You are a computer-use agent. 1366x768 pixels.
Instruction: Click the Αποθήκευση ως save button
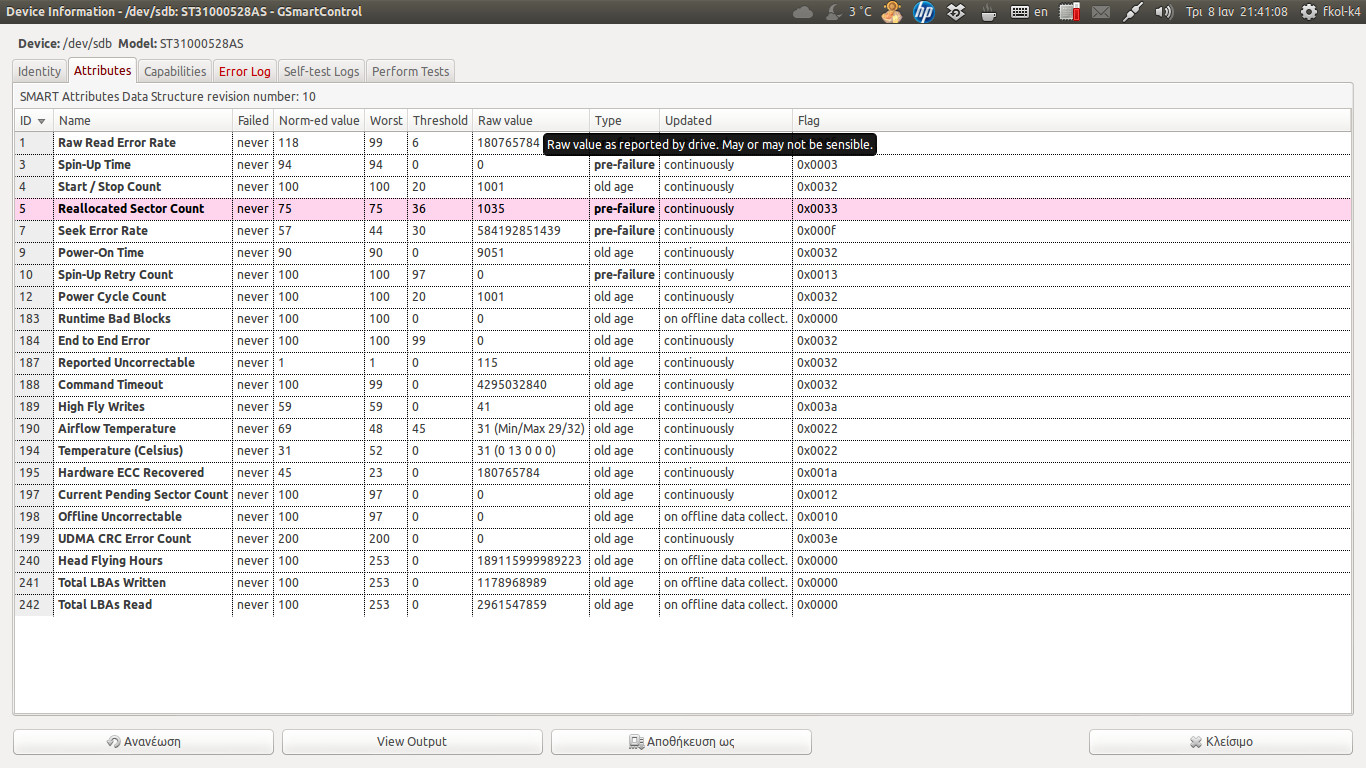[x=681, y=742]
